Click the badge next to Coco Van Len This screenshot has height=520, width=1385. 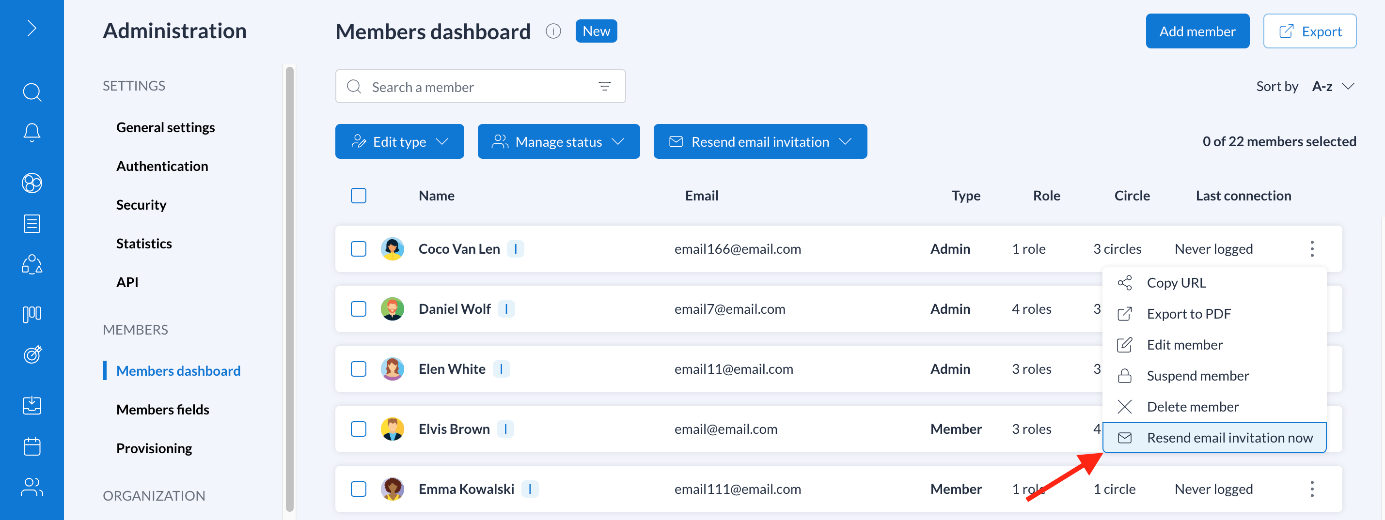click(x=515, y=249)
